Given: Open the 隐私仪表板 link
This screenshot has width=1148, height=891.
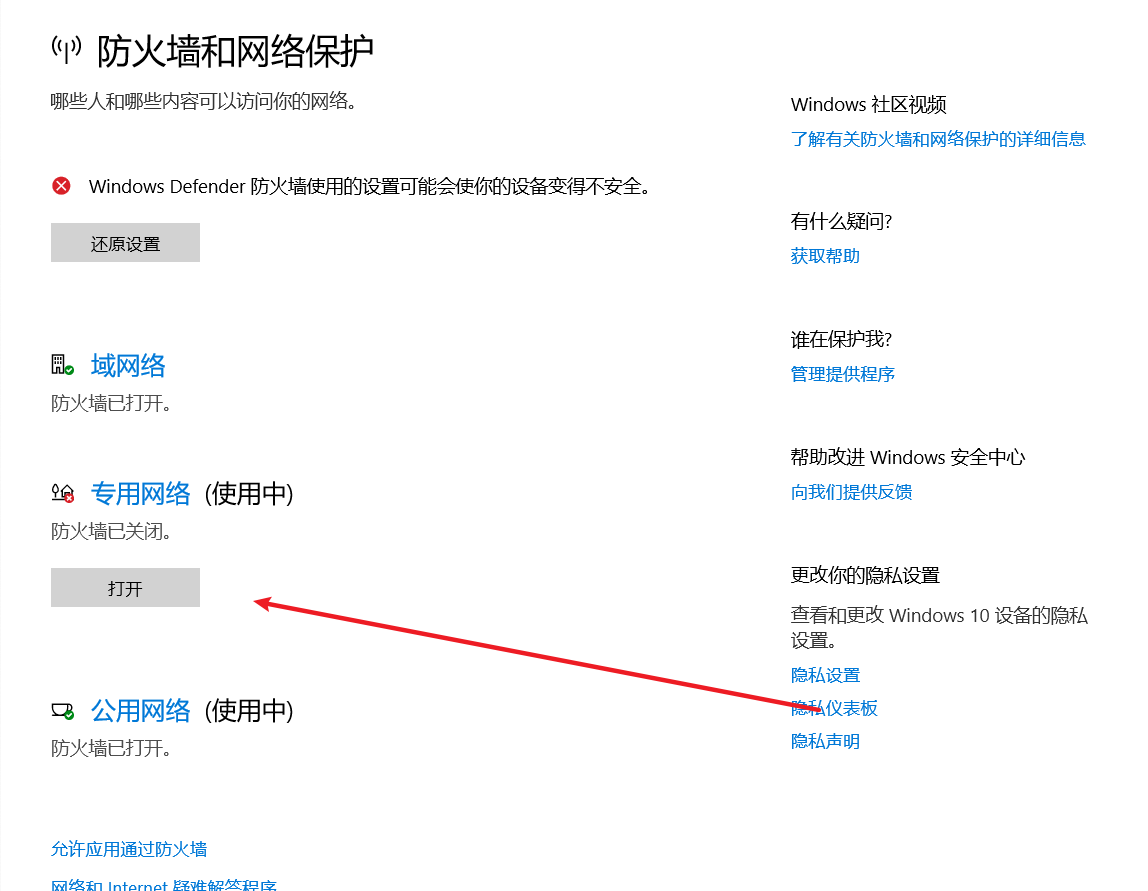Looking at the screenshot, I should point(834,708).
